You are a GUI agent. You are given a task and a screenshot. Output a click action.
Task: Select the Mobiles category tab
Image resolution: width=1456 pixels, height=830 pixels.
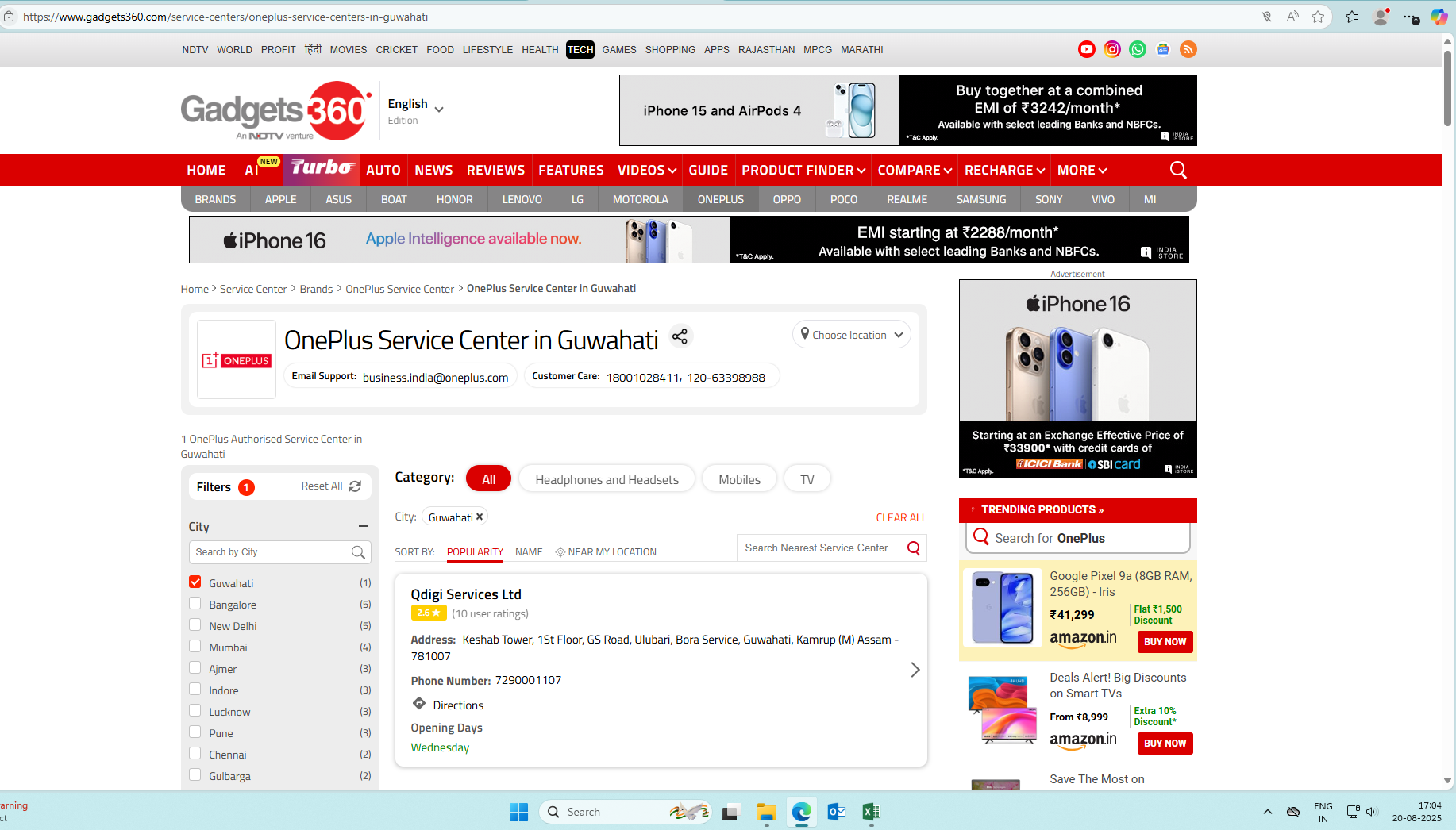click(739, 479)
